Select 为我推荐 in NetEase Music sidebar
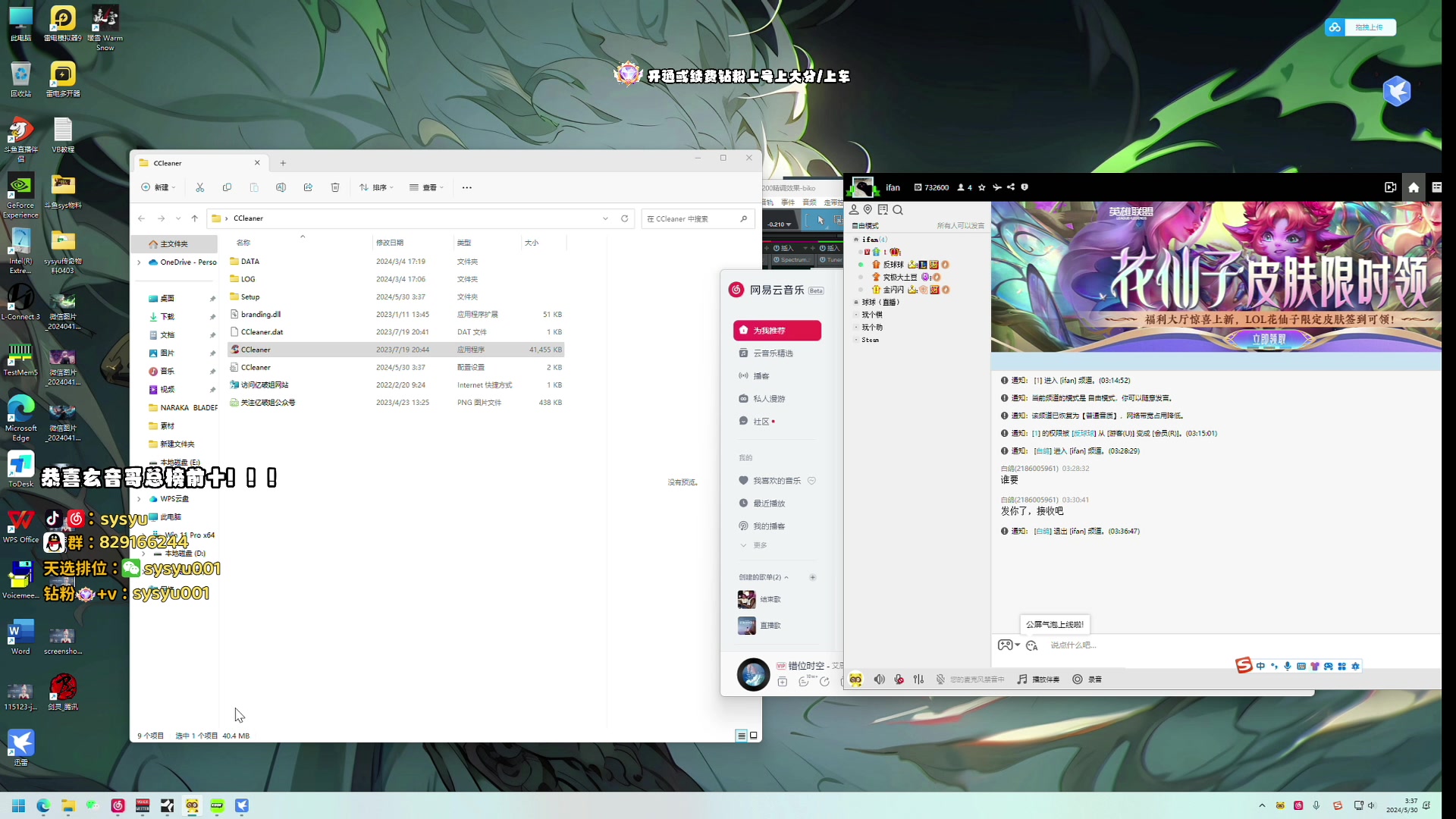 tap(777, 331)
